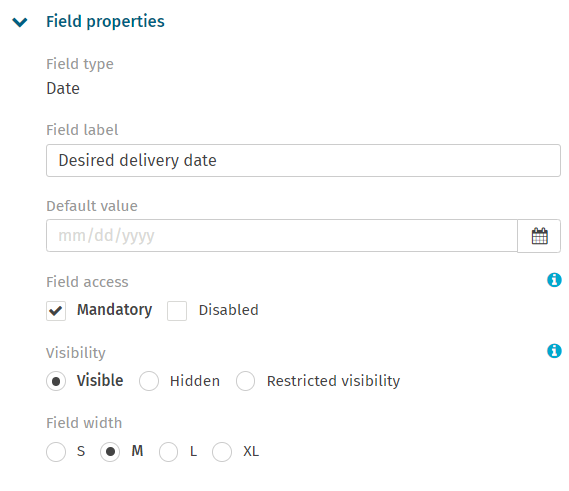Click the 'Date' field type value
The height and width of the screenshot is (491, 569).
click(x=63, y=89)
